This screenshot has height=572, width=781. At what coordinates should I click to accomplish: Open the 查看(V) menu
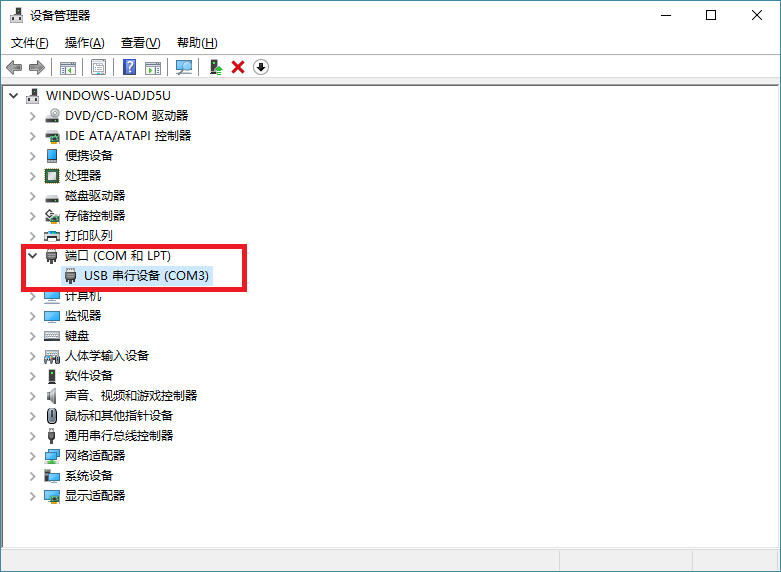coord(140,43)
